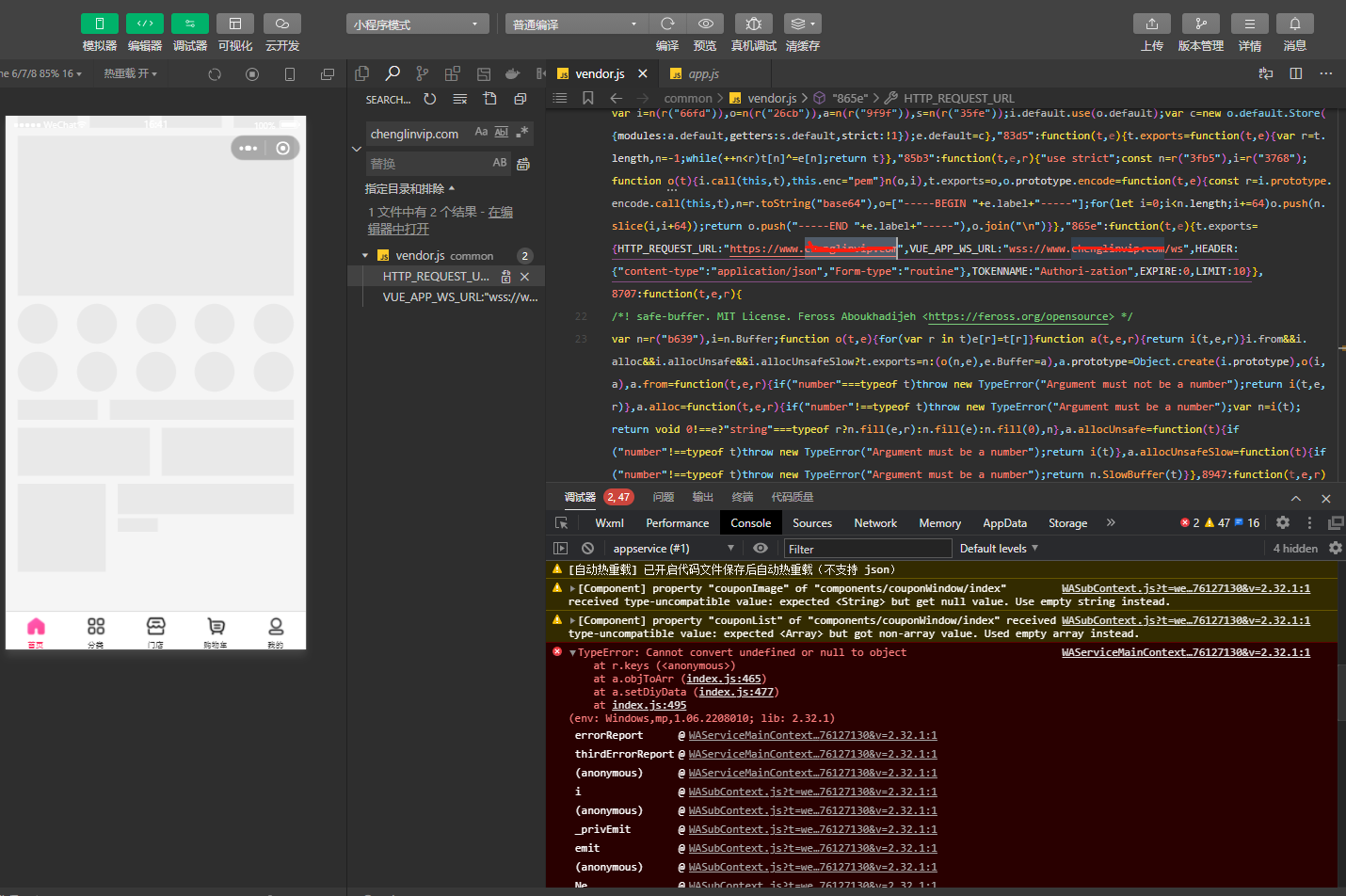The width and height of the screenshot is (1346, 896).
Task: Toggle Use Regular Expression in search
Action: (522, 133)
